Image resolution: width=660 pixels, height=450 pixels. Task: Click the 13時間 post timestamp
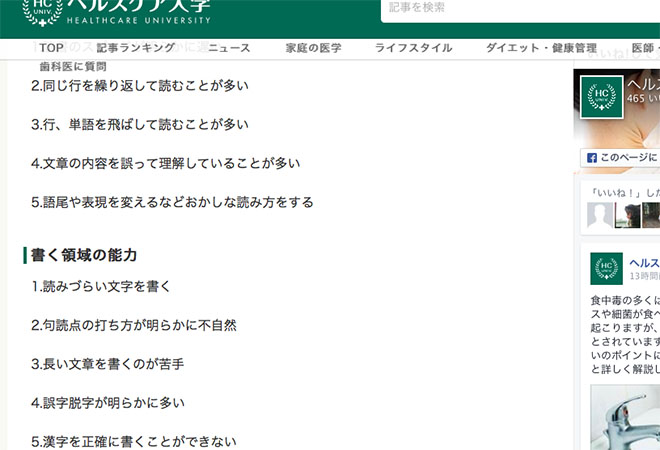click(644, 276)
